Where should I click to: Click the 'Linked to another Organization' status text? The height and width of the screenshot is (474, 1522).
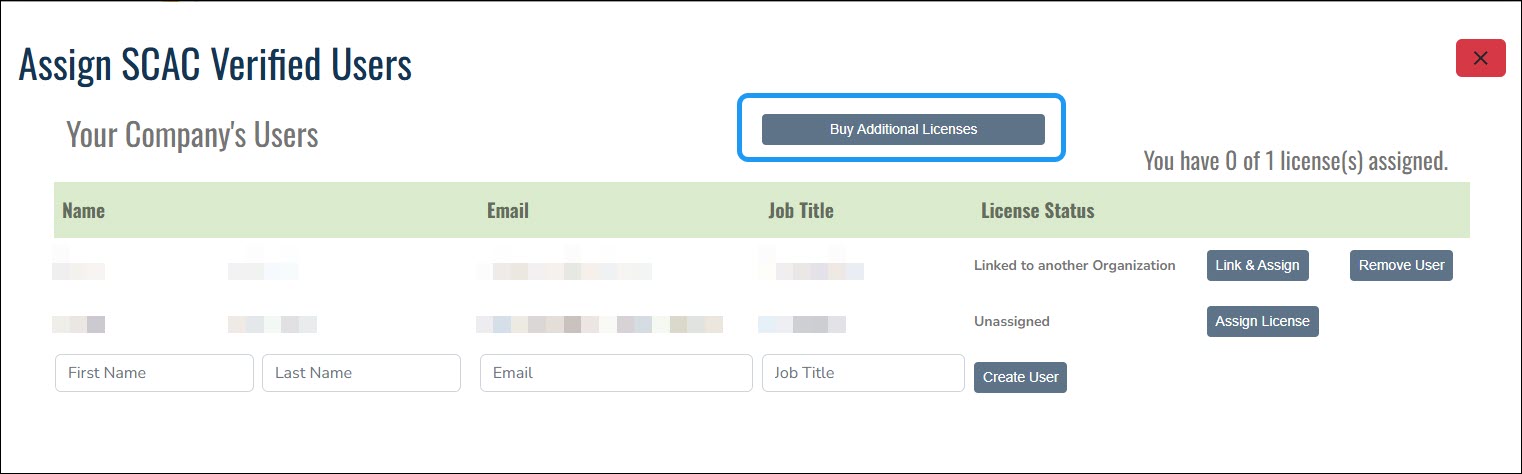coord(1074,266)
